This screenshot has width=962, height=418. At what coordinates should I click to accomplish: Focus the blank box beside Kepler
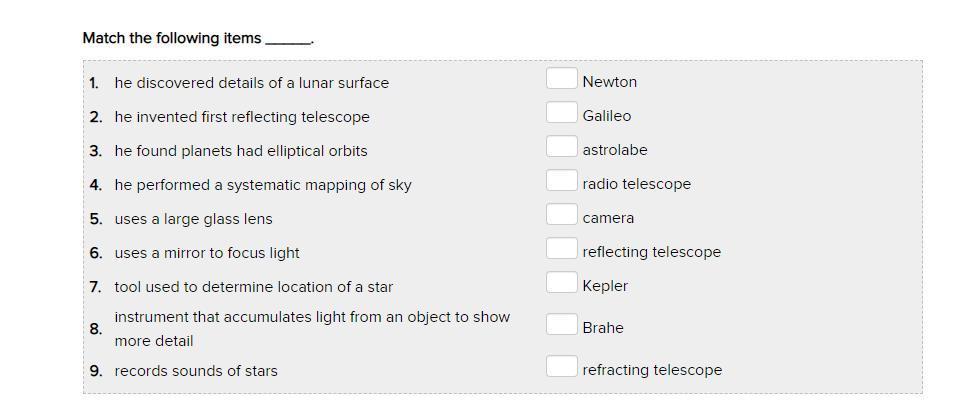coord(561,283)
